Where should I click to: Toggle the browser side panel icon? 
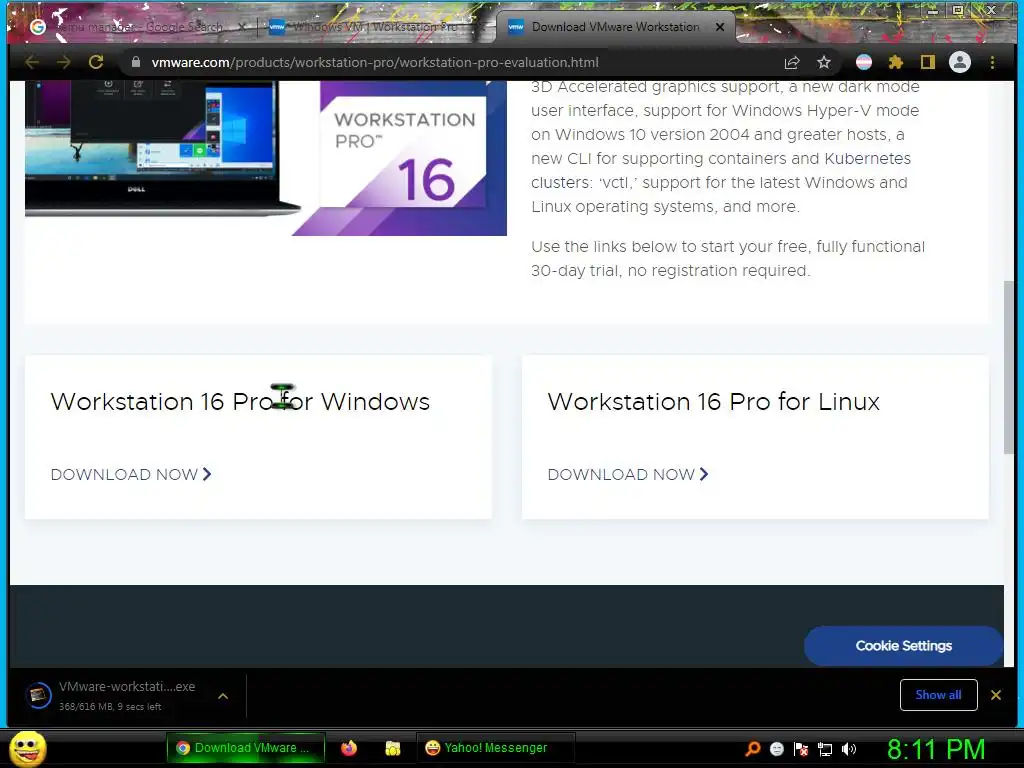pos(927,62)
